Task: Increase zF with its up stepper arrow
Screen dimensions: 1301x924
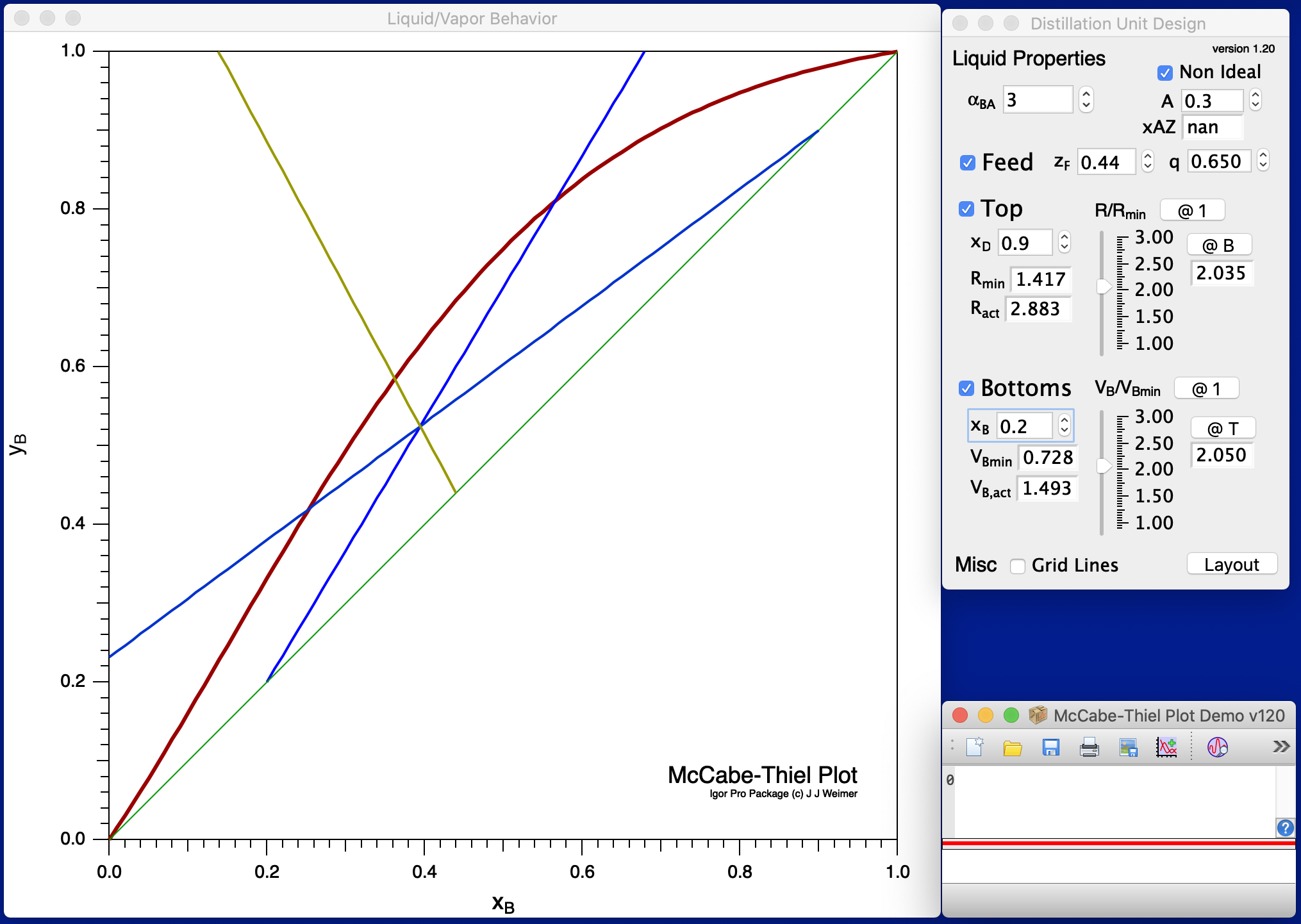Action: 1148,156
